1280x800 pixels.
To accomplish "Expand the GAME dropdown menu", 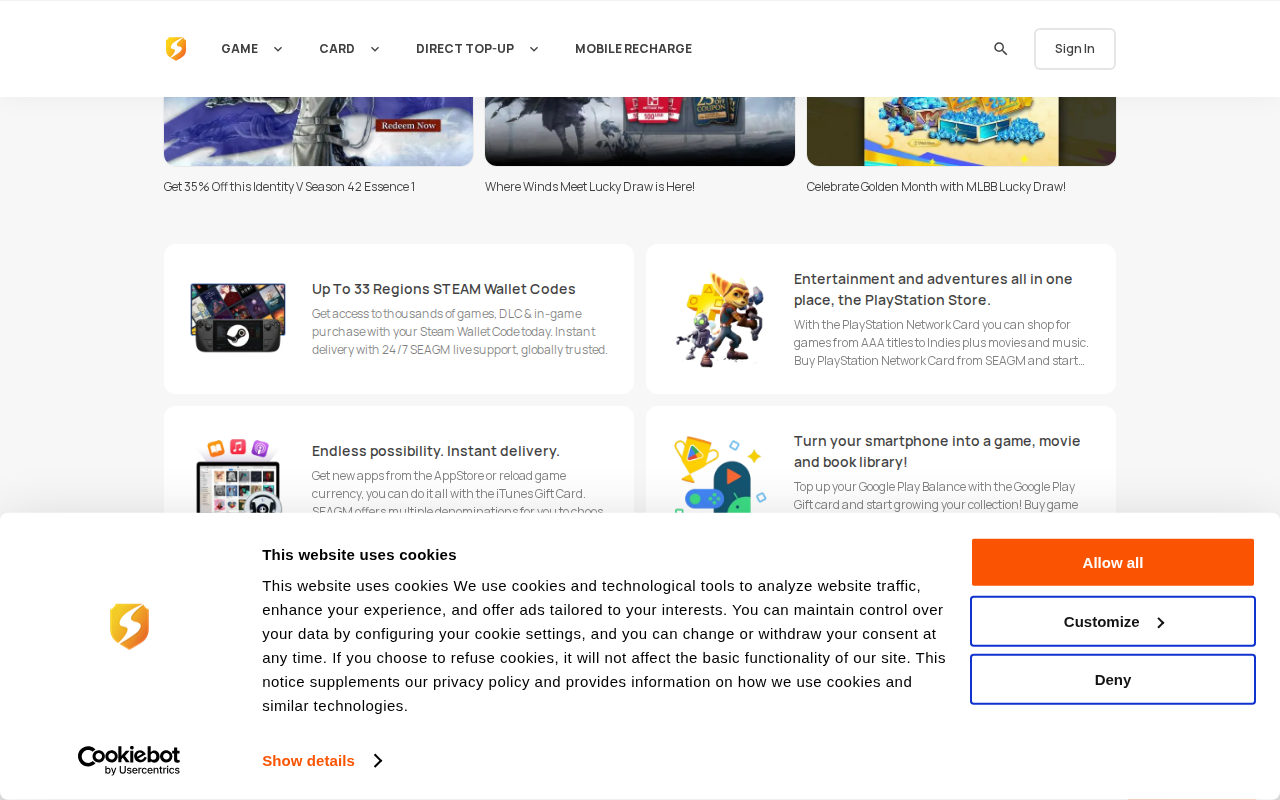I will (x=252, y=49).
